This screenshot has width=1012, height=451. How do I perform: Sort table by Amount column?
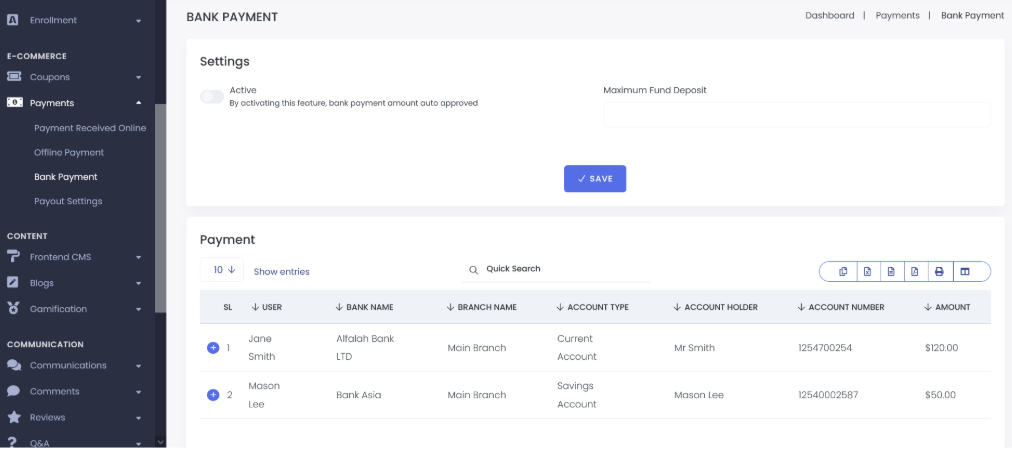tap(947, 307)
